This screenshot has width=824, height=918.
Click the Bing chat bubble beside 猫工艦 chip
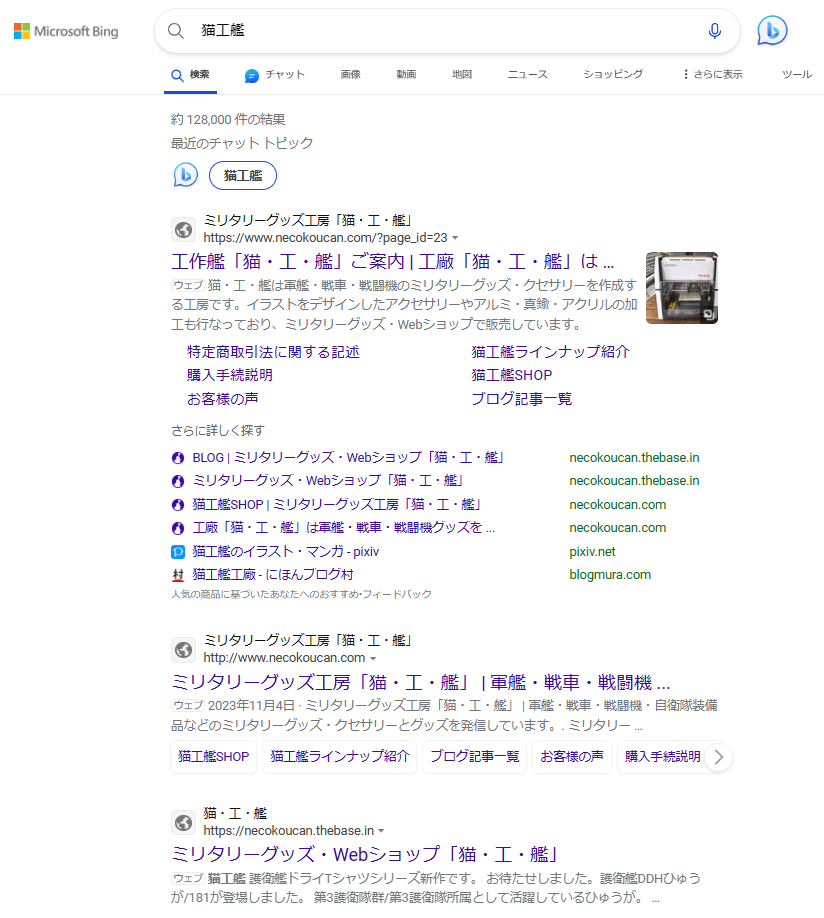186,175
